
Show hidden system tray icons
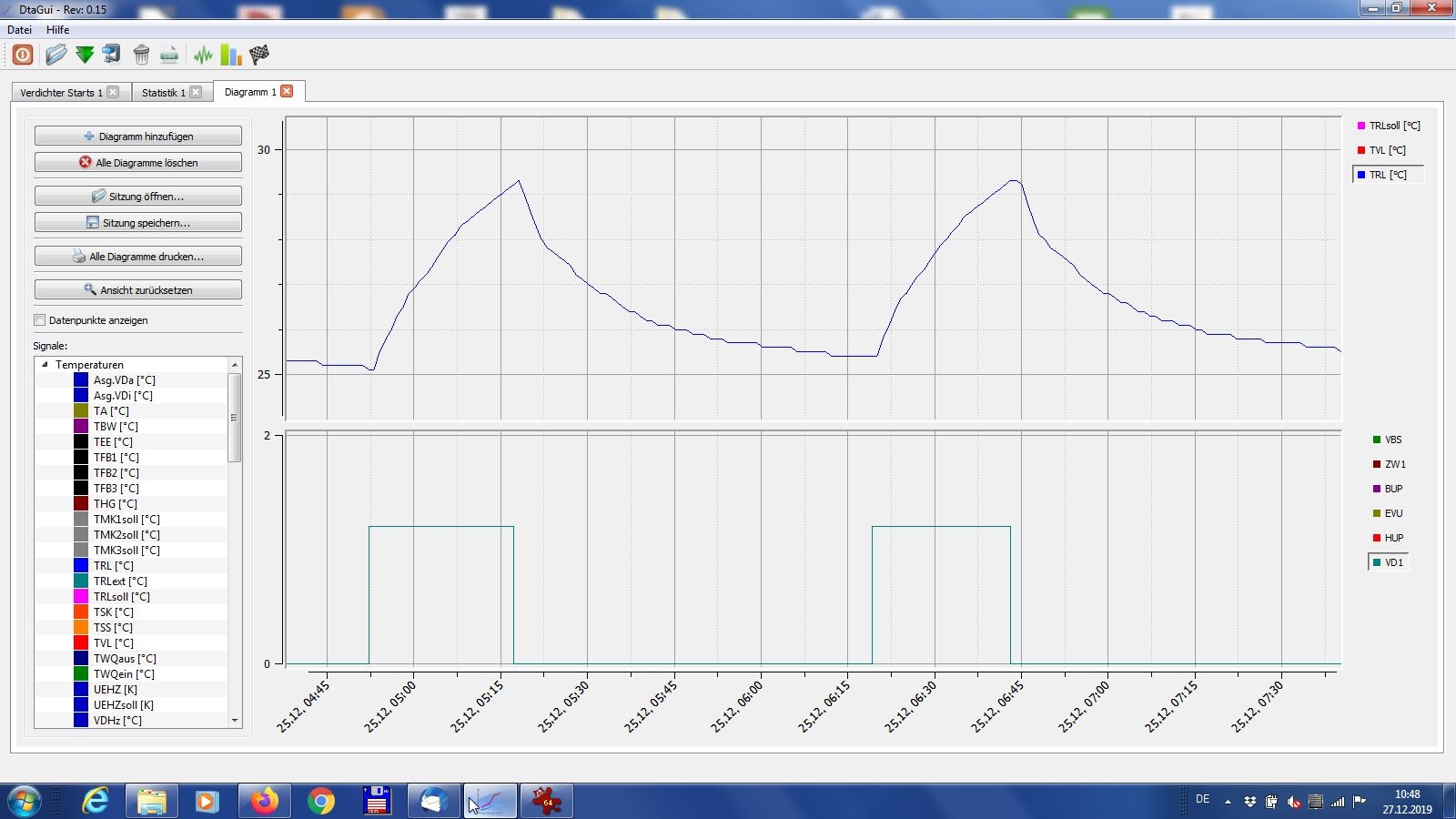tap(1228, 802)
